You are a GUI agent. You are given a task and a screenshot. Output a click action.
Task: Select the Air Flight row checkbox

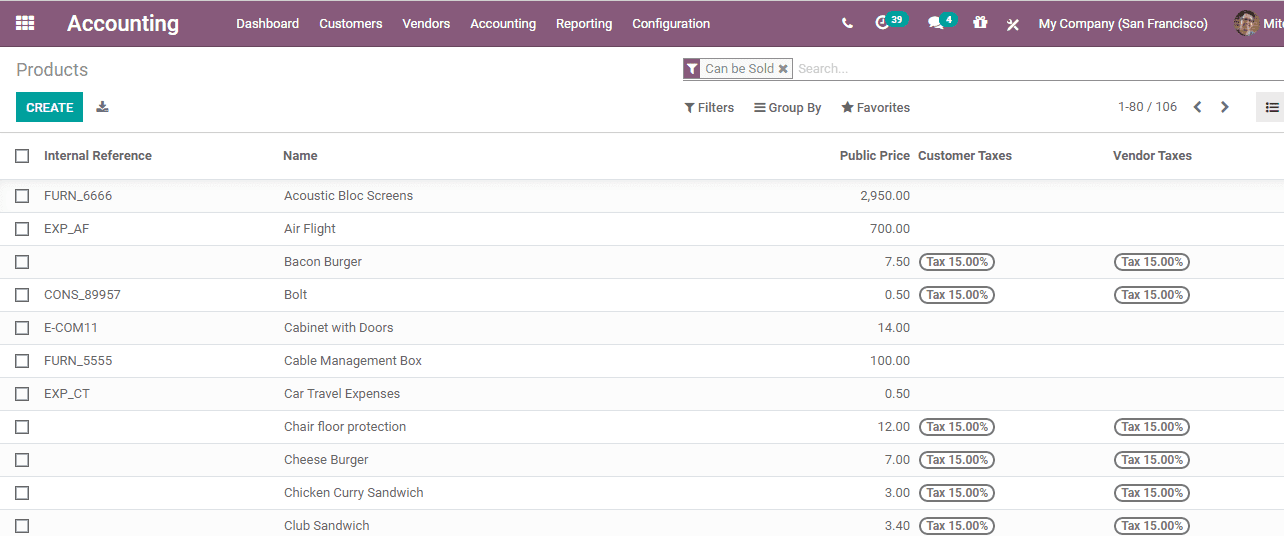[22, 229]
